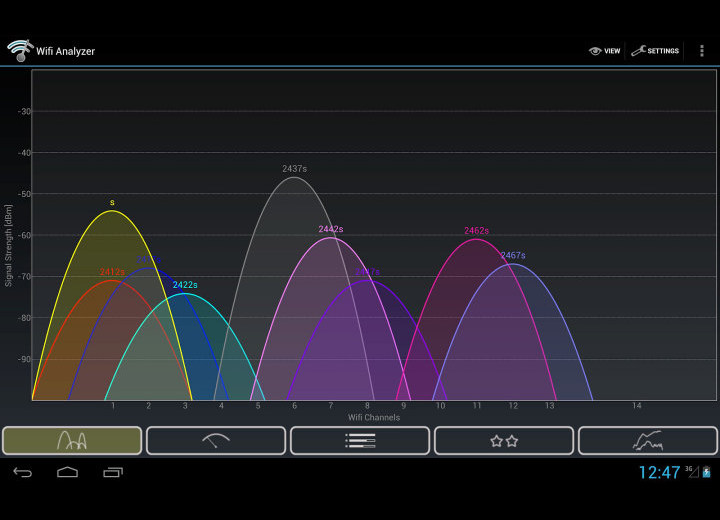Select the channel graph view tab

(x=72, y=441)
